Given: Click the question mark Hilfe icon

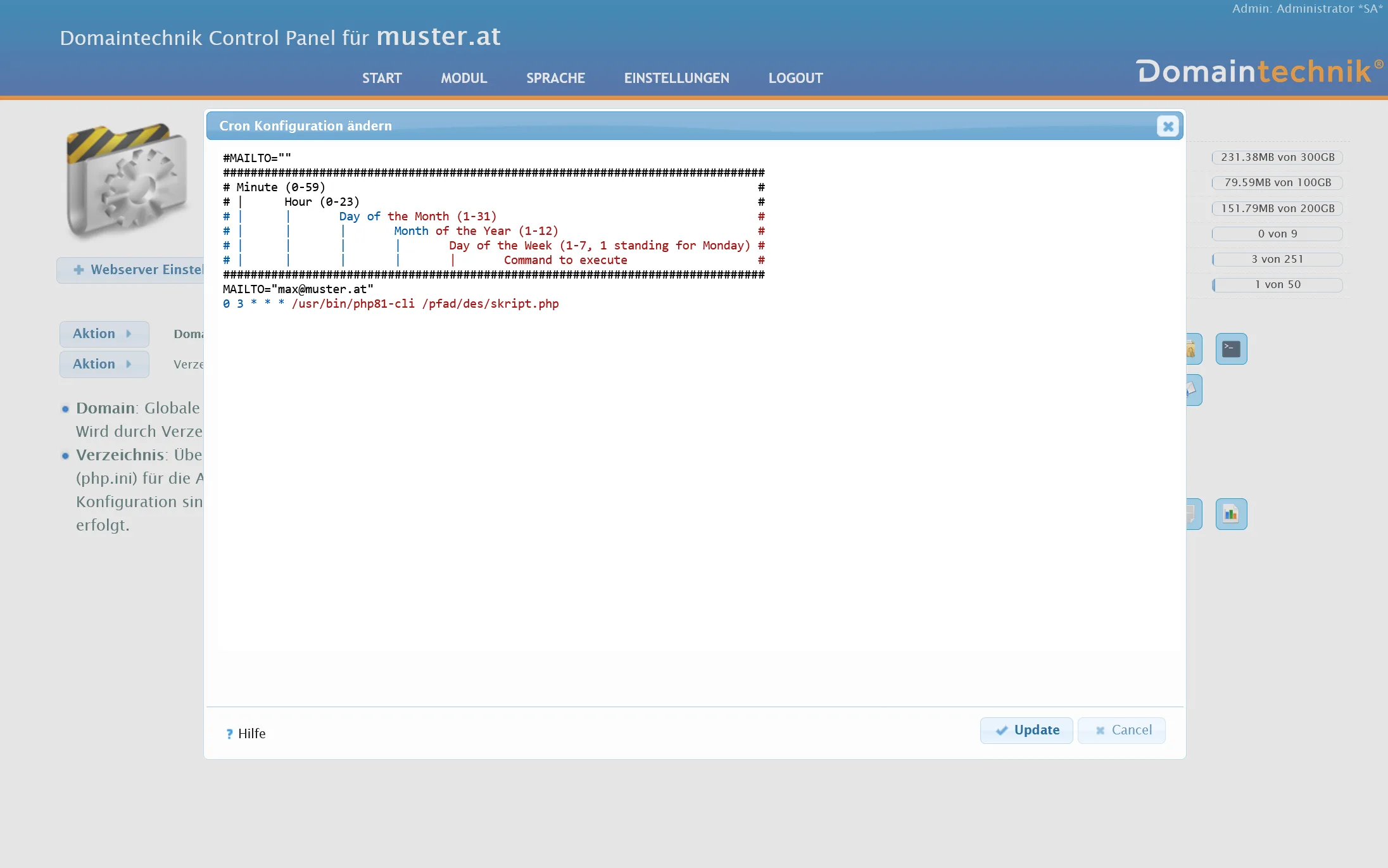Looking at the screenshot, I should pyautogui.click(x=229, y=734).
